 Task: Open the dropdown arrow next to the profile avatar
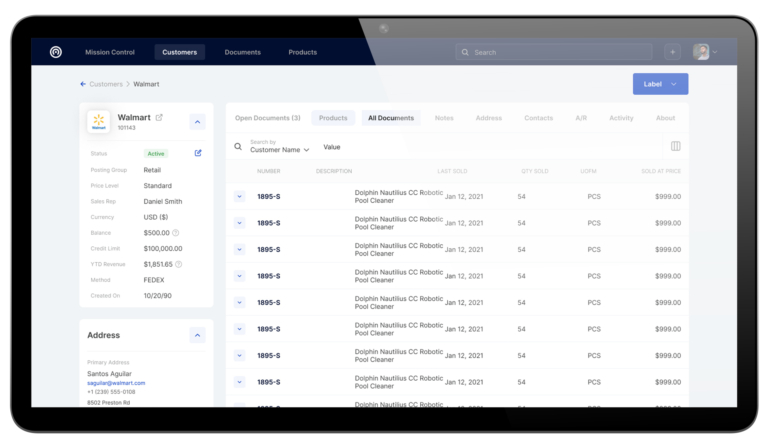click(x=715, y=52)
